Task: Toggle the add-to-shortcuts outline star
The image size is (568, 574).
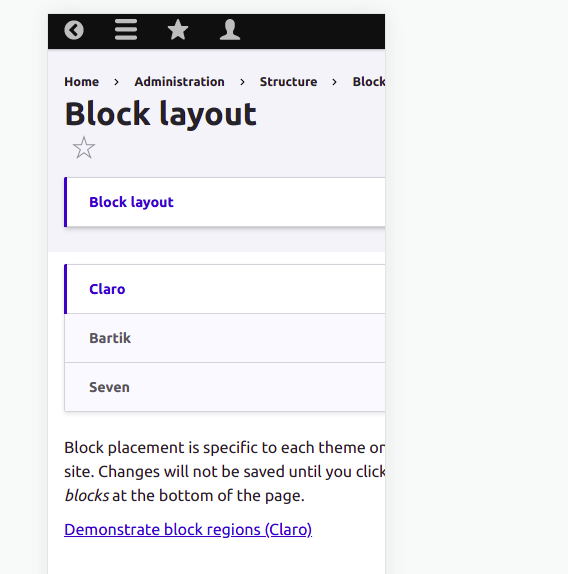Action: [x=84, y=148]
